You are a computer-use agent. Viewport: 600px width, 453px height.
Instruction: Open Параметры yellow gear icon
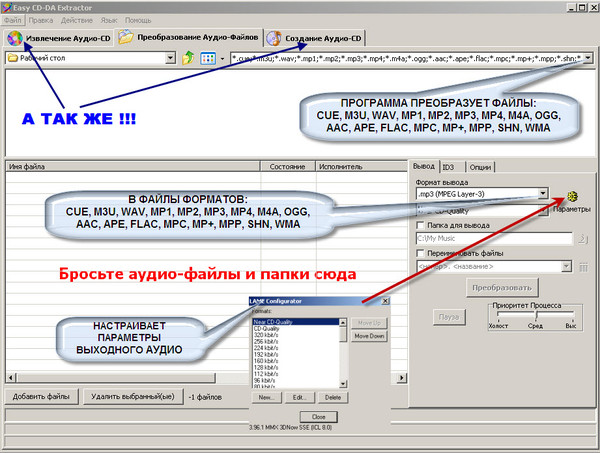click(572, 197)
